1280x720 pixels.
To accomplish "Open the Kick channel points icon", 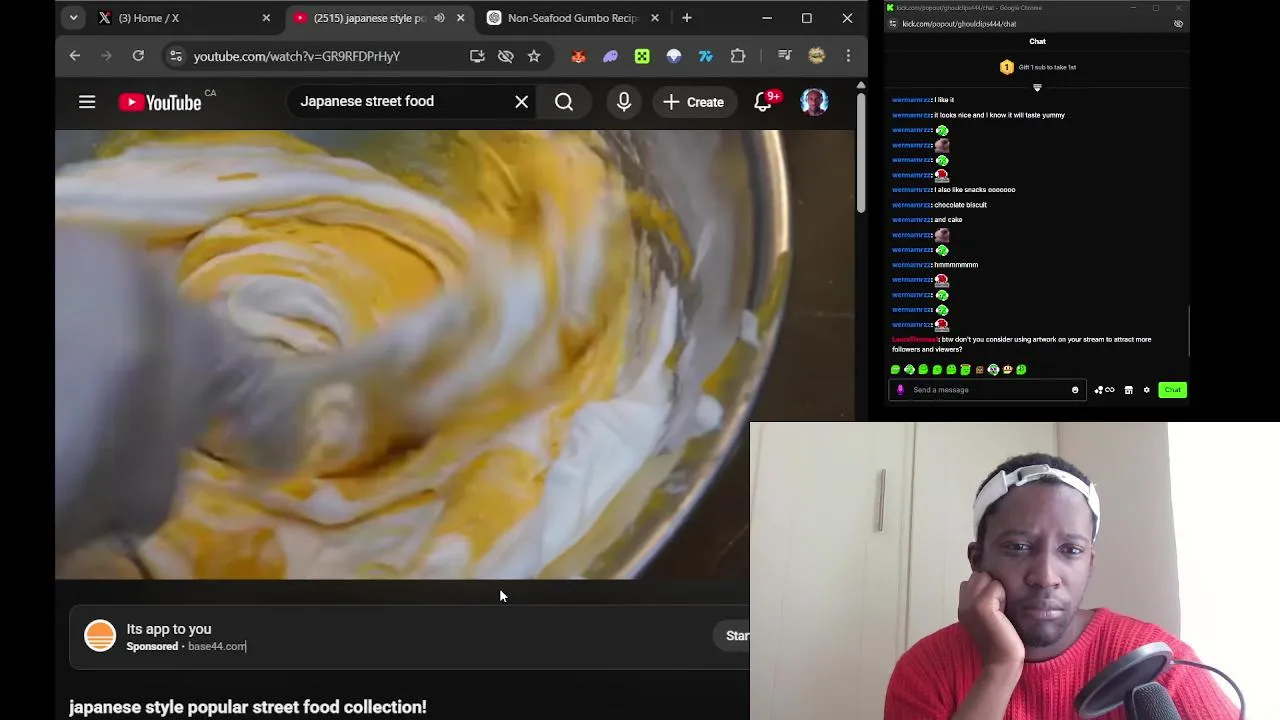I will tap(1104, 390).
